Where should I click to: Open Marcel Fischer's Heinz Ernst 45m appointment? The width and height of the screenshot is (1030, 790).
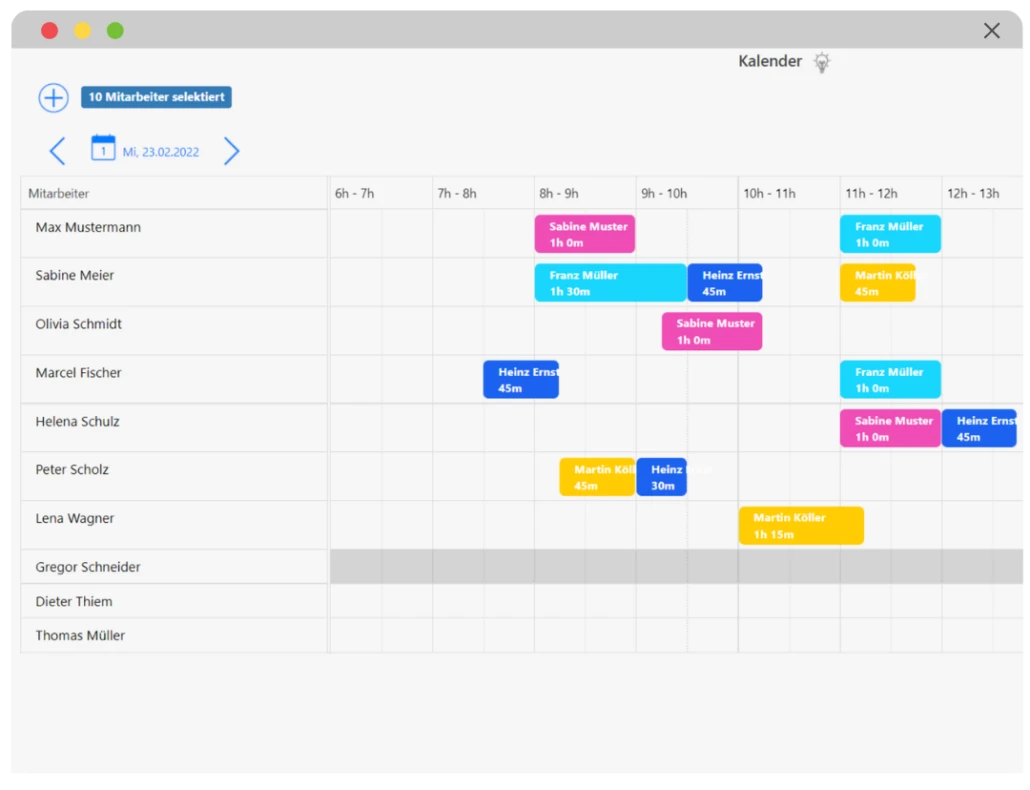[521, 380]
